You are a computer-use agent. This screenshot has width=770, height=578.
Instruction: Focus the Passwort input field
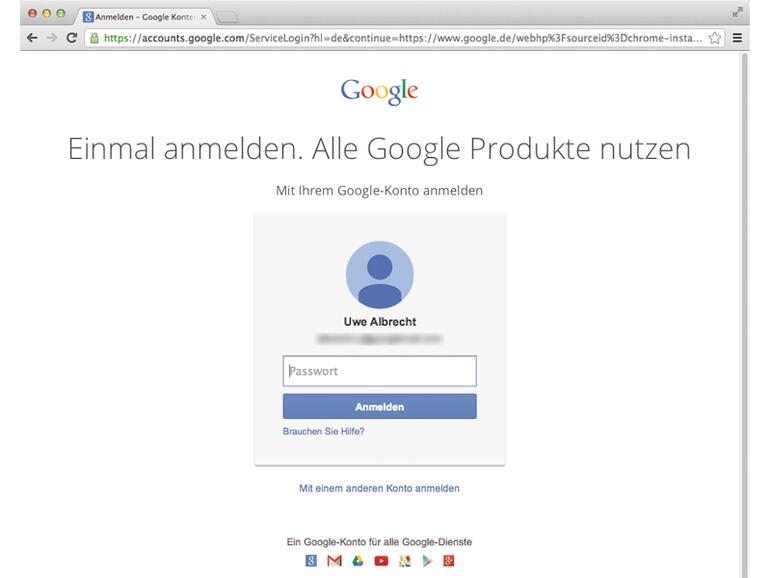pos(380,371)
